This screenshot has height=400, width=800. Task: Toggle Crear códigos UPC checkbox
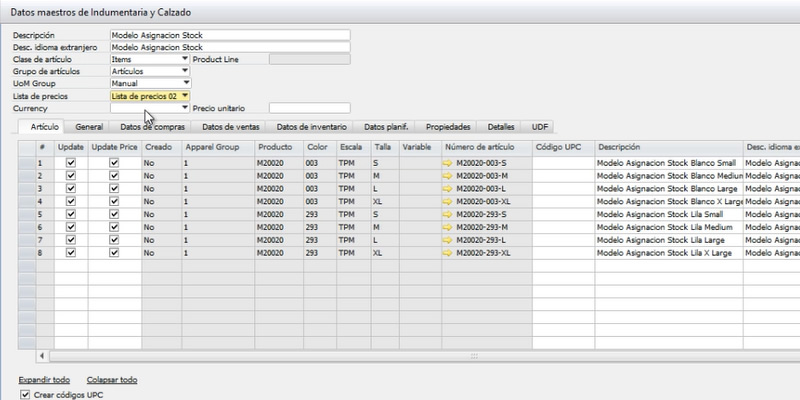[25, 395]
